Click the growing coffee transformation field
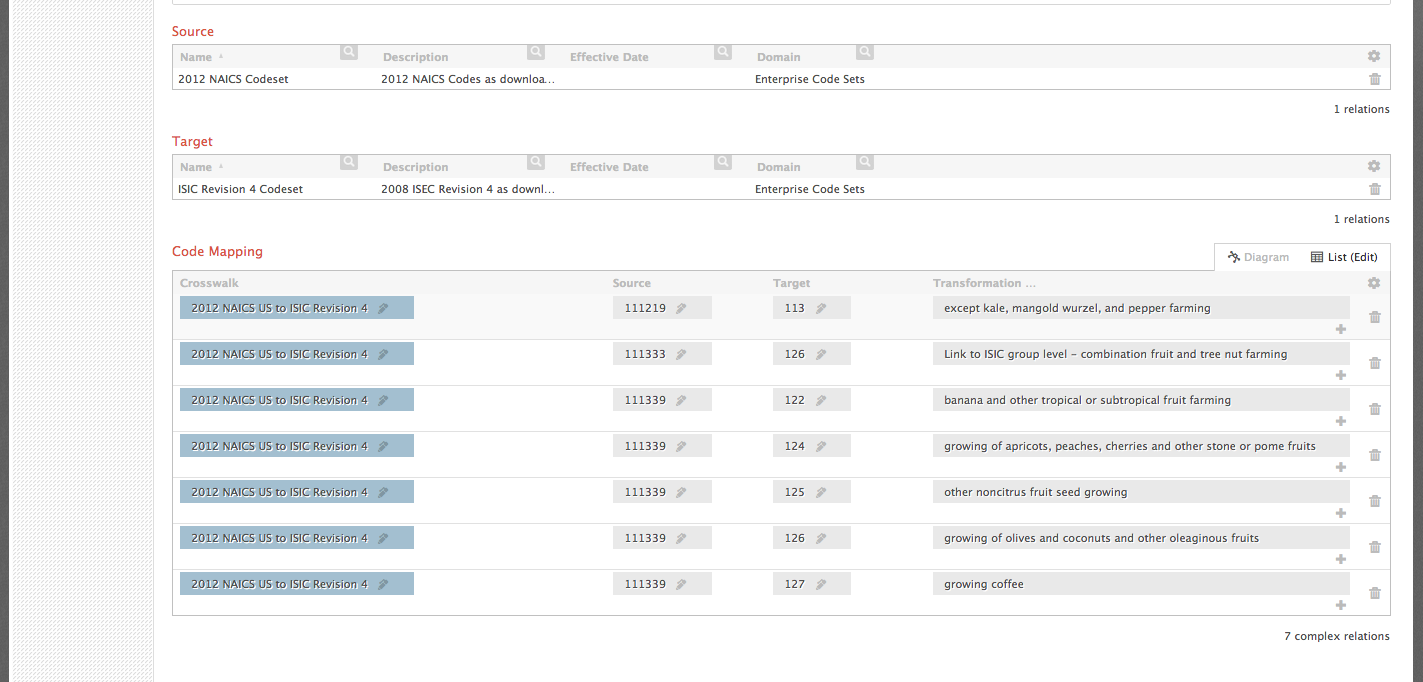Screen dimensions: 1423x682 click(1141, 584)
